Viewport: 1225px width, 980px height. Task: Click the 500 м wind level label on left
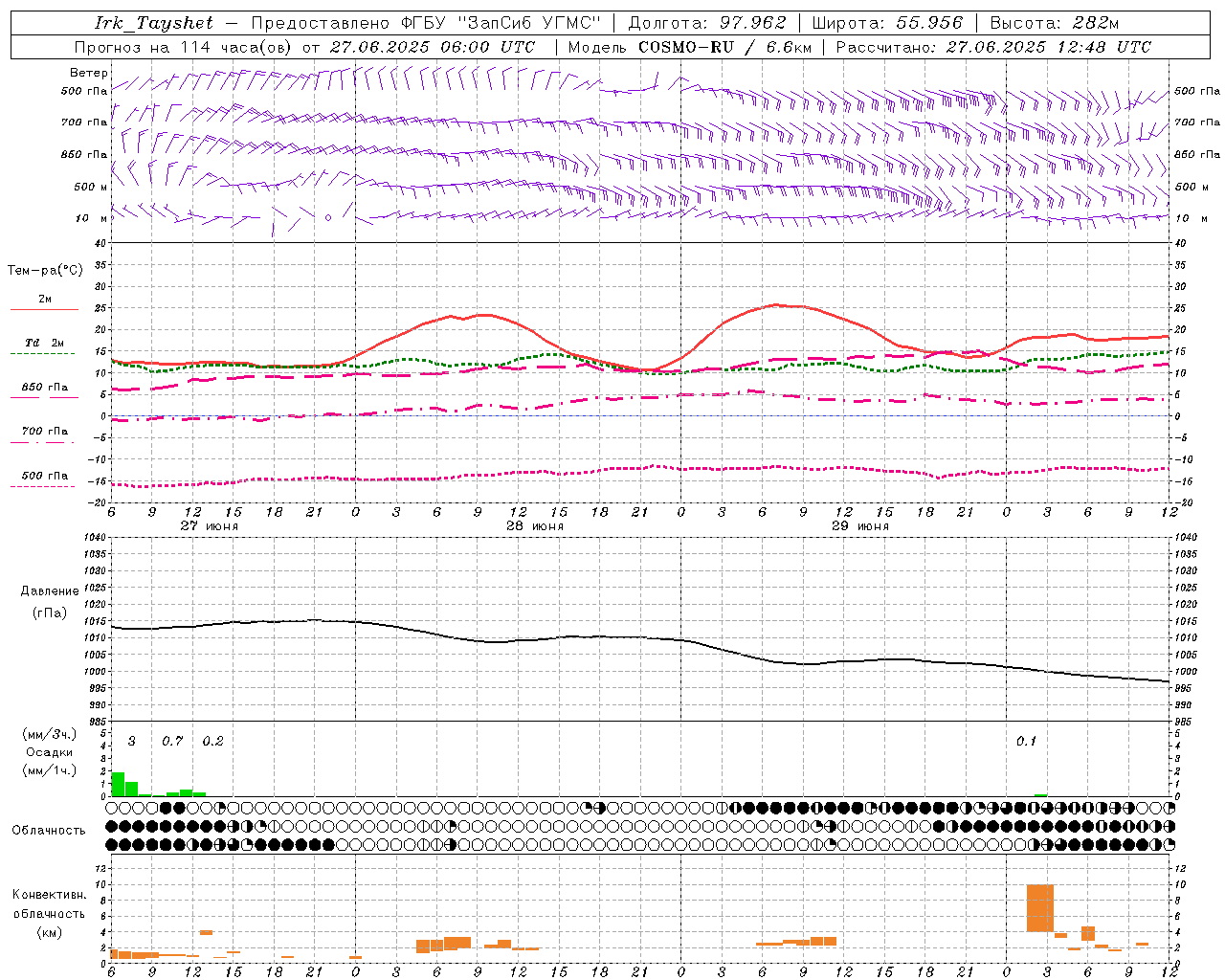[x=91, y=188]
